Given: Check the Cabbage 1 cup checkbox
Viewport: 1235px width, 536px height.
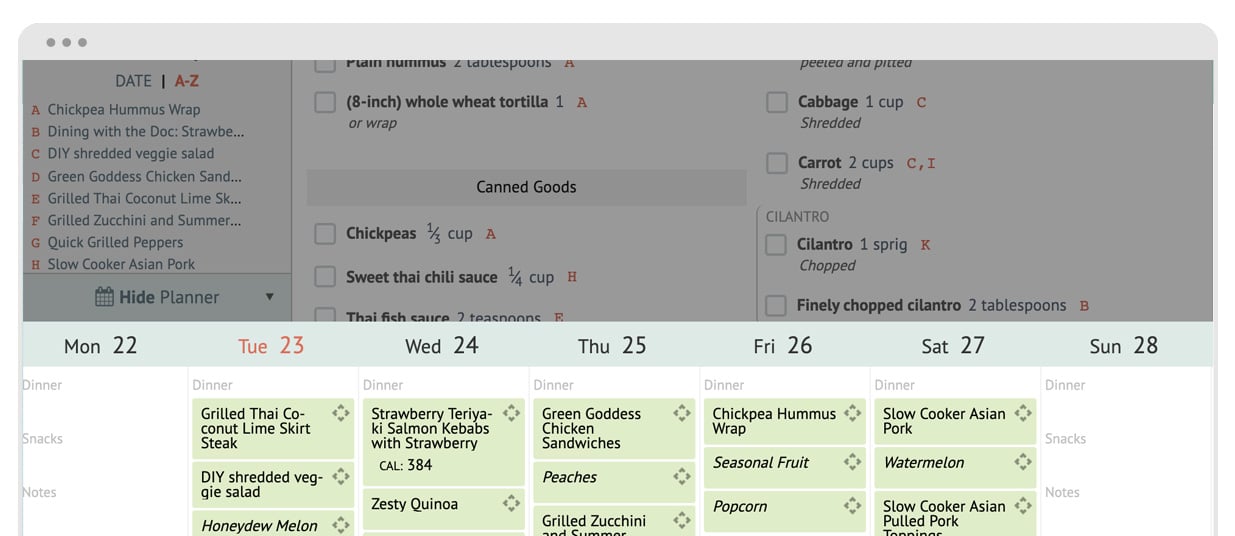Looking at the screenshot, I should point(777,102).
